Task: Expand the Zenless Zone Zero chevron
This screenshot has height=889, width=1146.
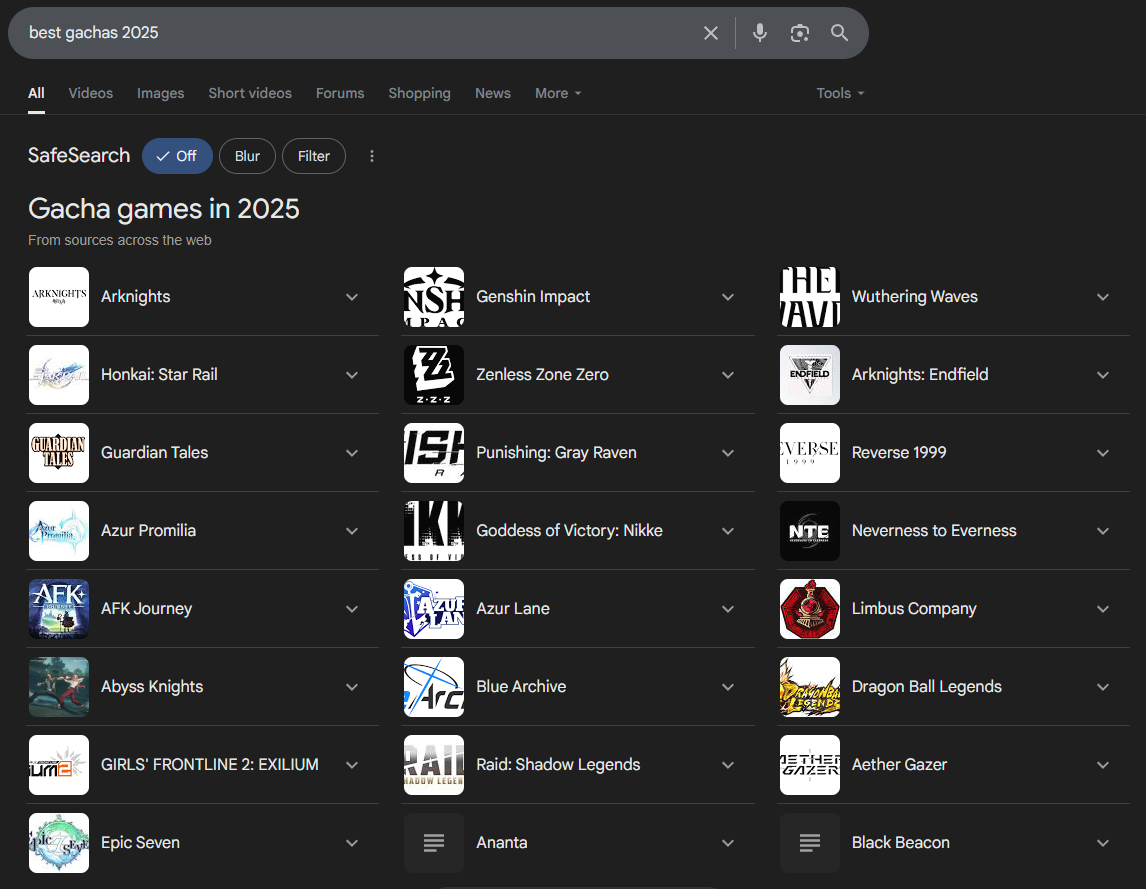Action: (x=728, y=375)
